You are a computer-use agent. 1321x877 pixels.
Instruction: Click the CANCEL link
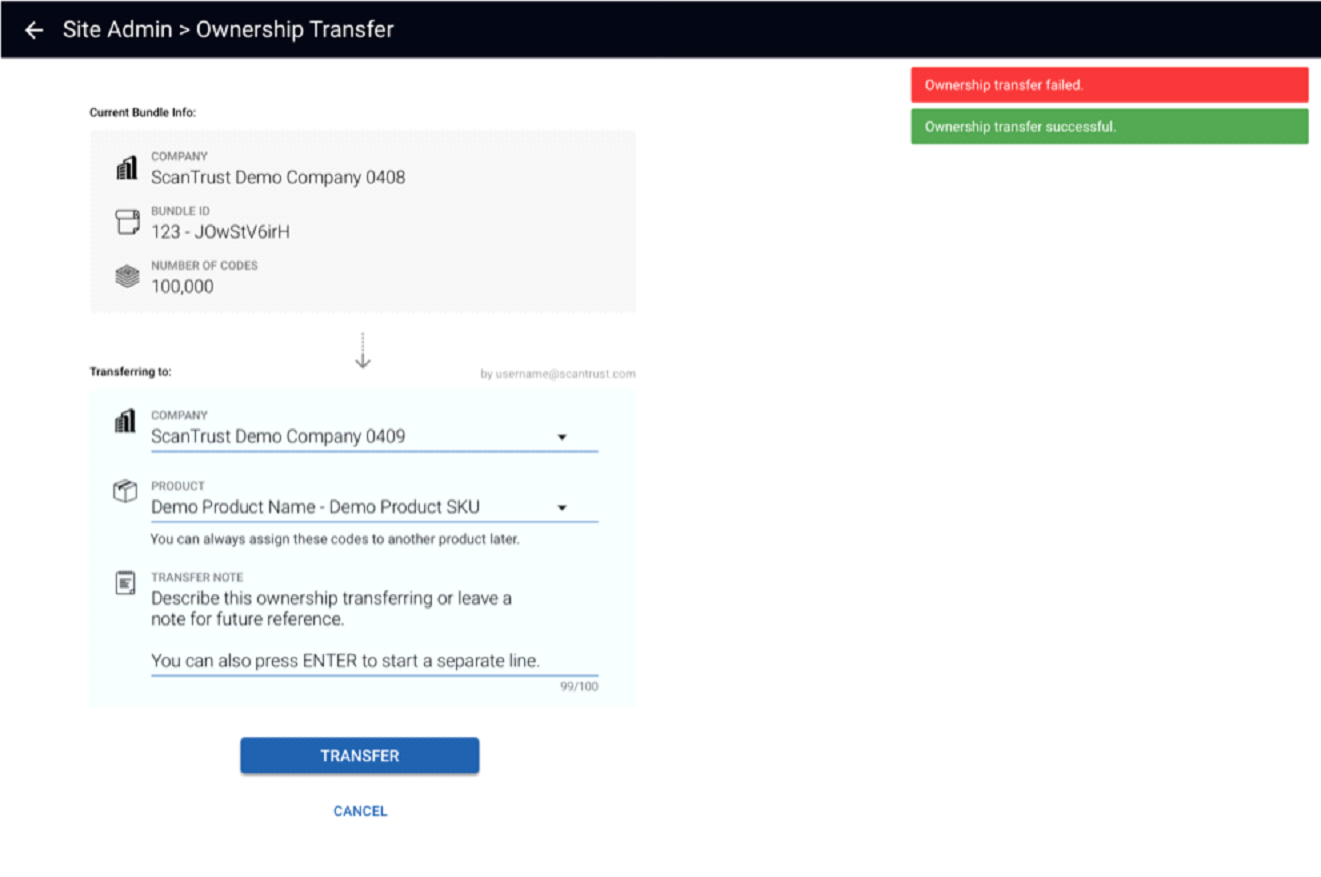click(360, 811)
